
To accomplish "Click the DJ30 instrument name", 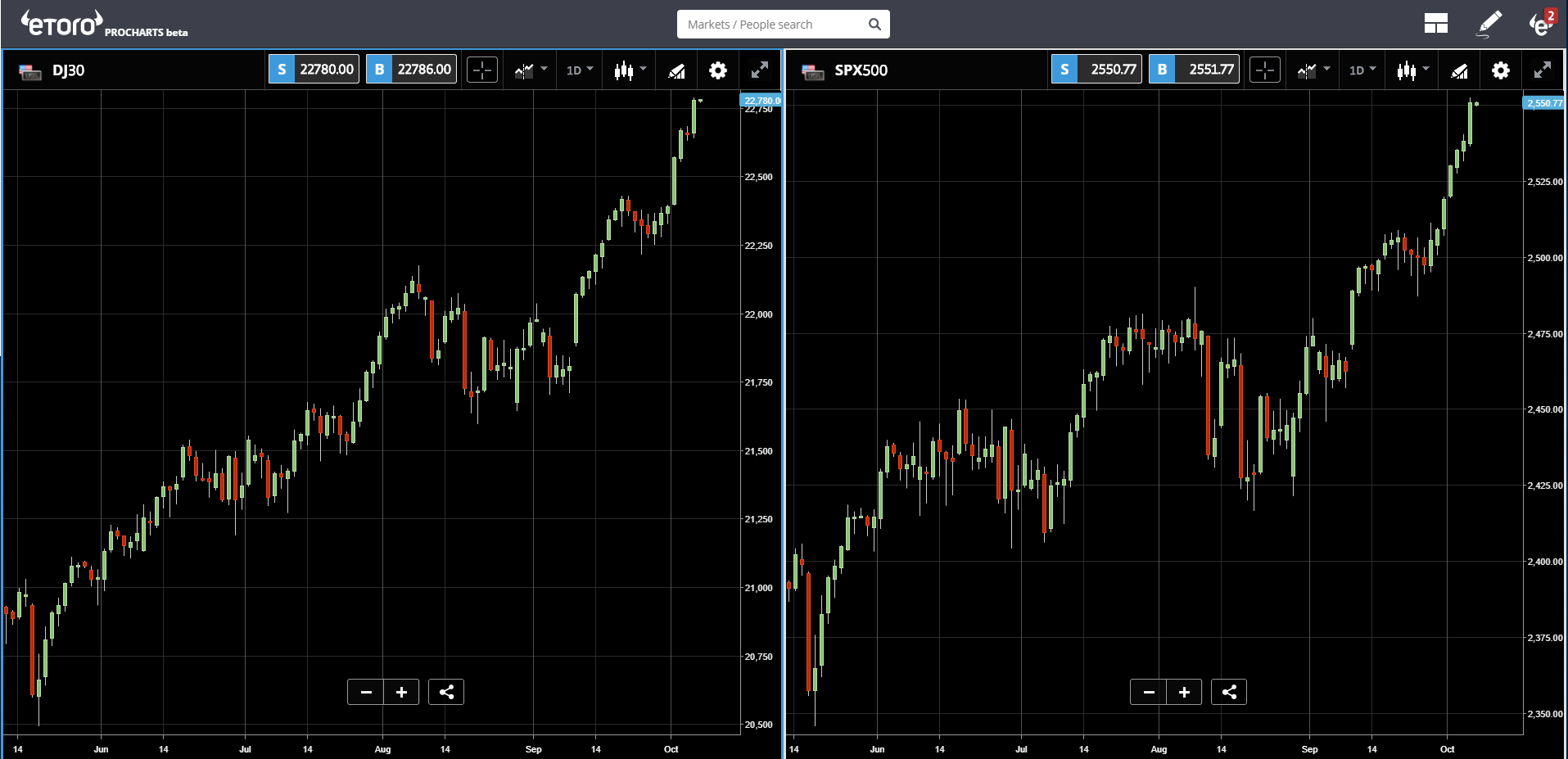I will [x=69, y=70].
